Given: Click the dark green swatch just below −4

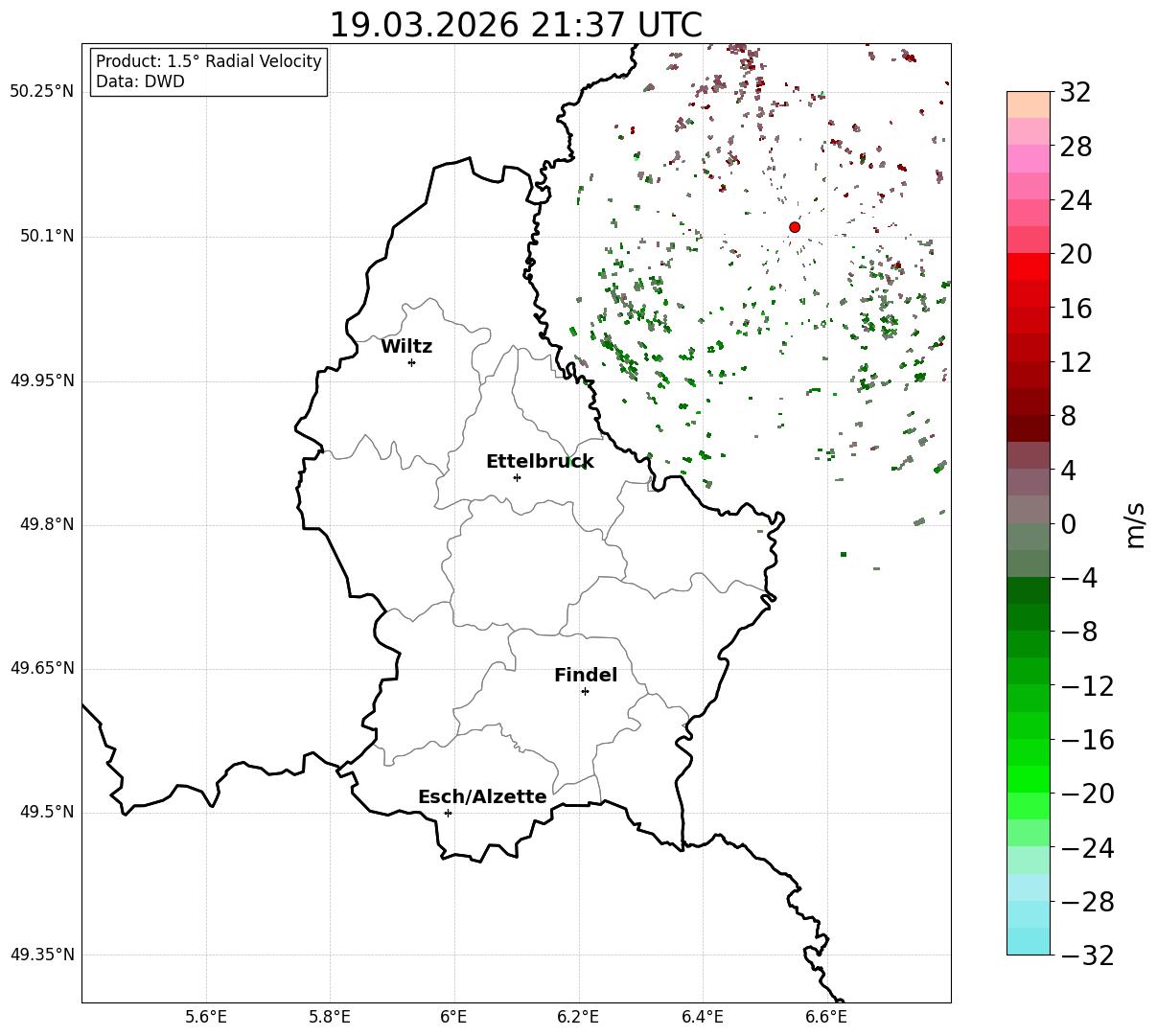Looking at the screenshot, I should (1029, 590).
